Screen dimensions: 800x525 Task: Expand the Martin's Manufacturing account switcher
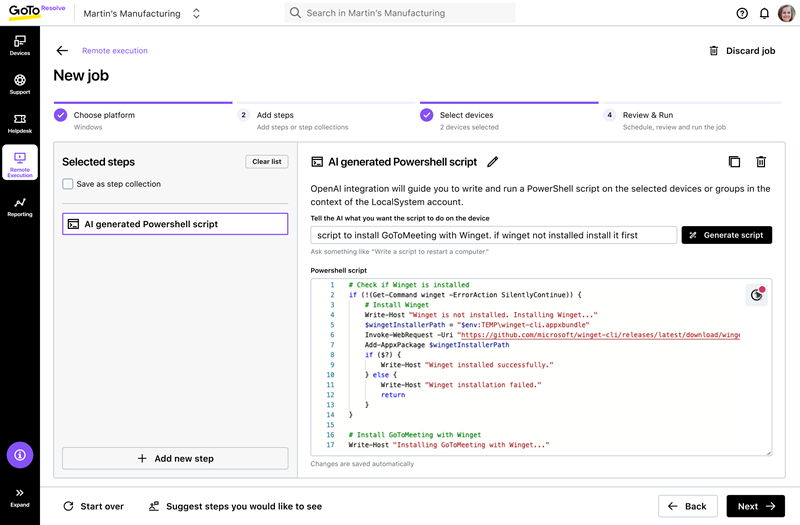tap(196, 14)
